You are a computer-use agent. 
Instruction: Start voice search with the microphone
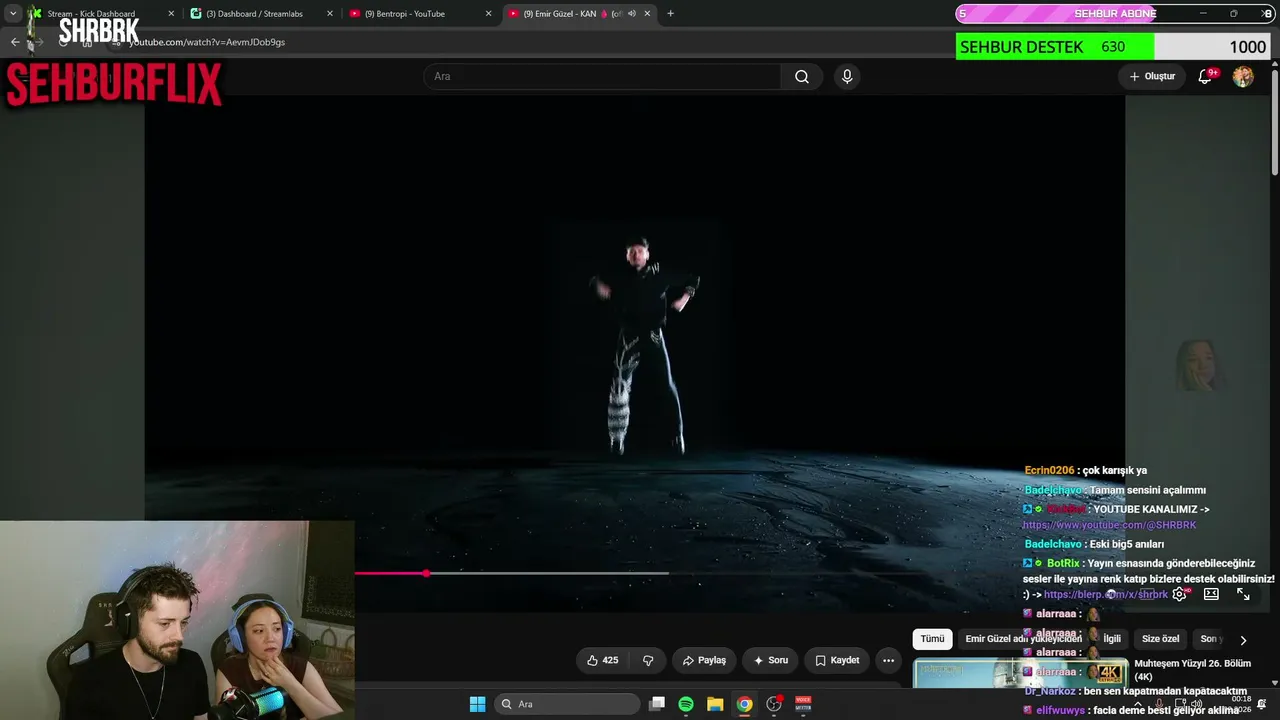point(847,76)
